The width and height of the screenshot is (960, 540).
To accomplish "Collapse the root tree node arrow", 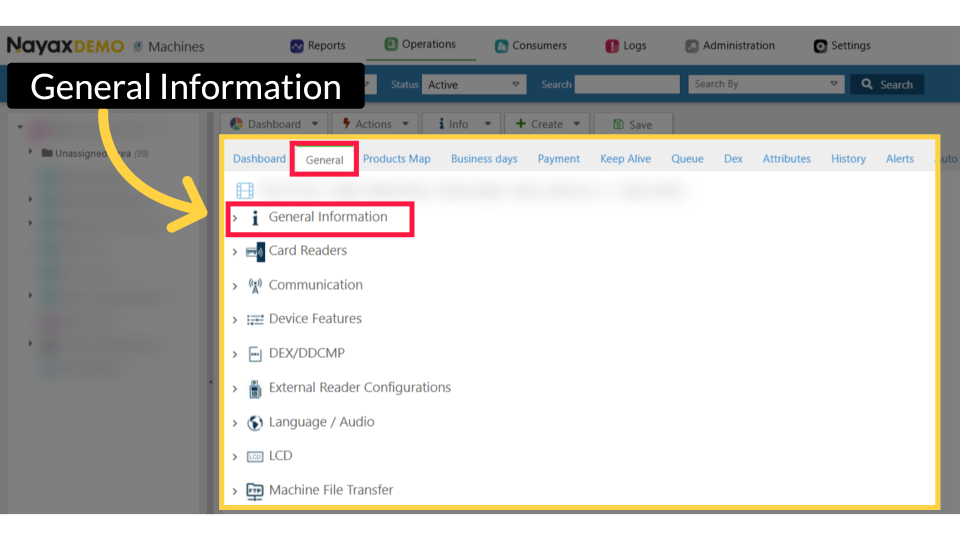I will (20, 127).
